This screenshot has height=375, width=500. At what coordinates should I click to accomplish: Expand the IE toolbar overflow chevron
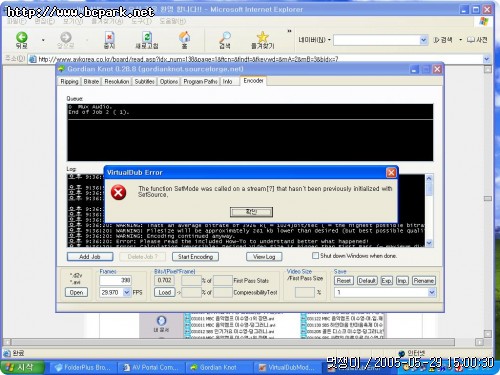(x=289, y=31)
